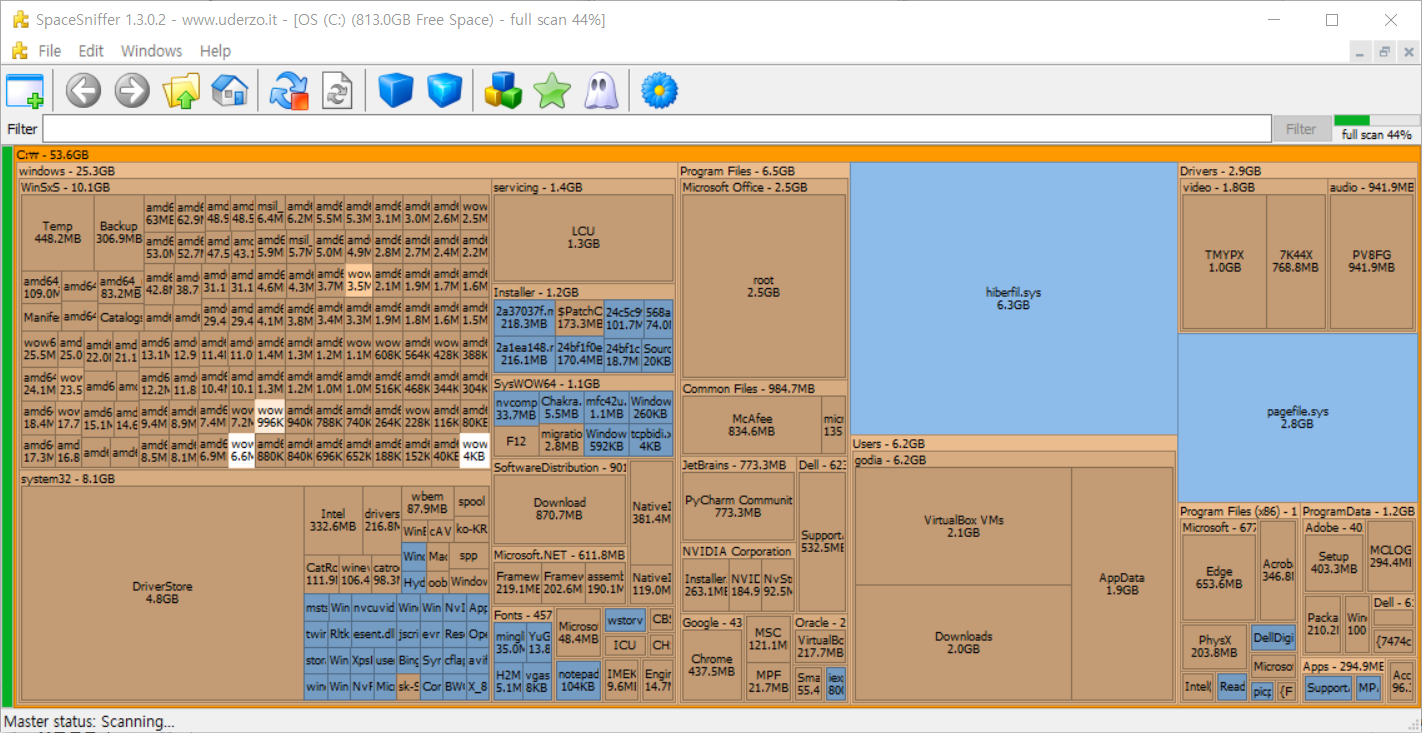The image size is (1422, 733).
Task: Select the Edge 653.6MB block
Action: (x=1218, y=578)
